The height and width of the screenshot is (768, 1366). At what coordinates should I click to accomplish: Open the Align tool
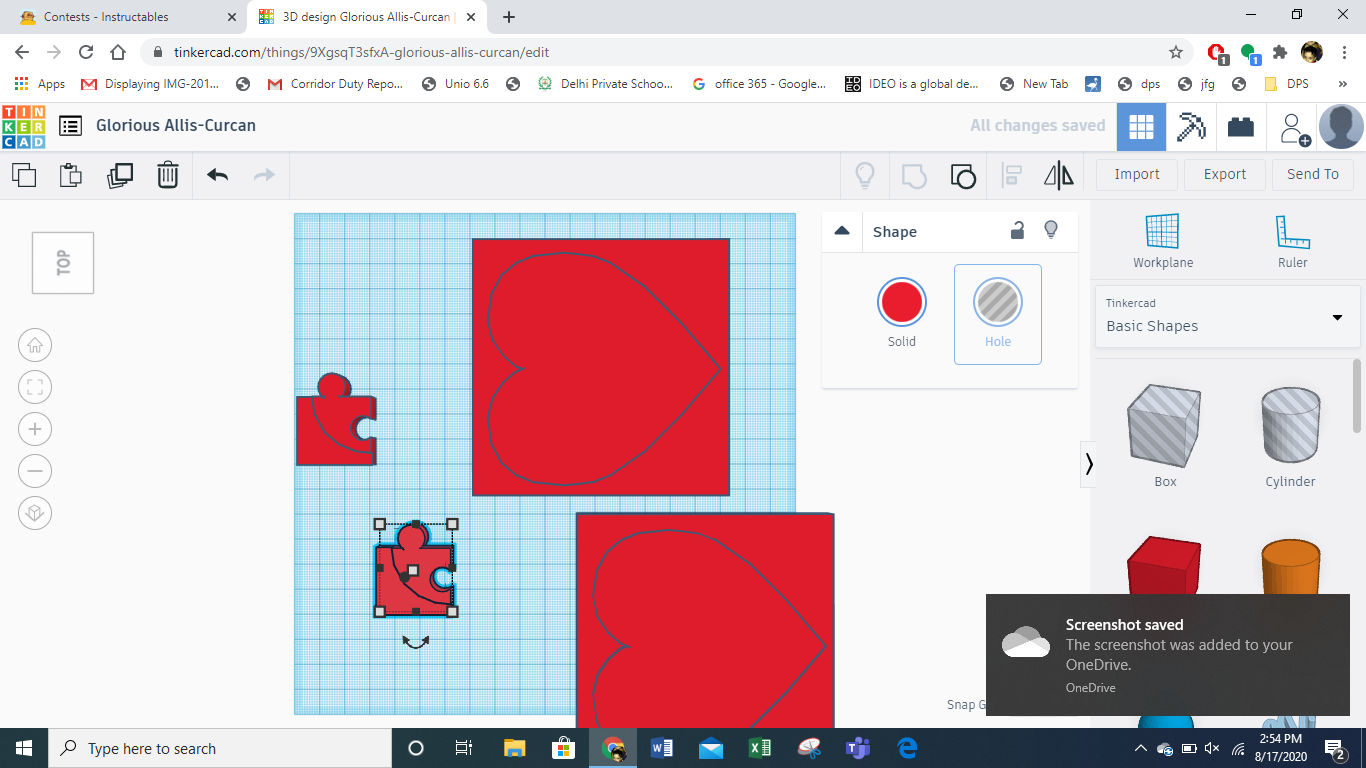pyautogui.click(x=1012, y=176)
